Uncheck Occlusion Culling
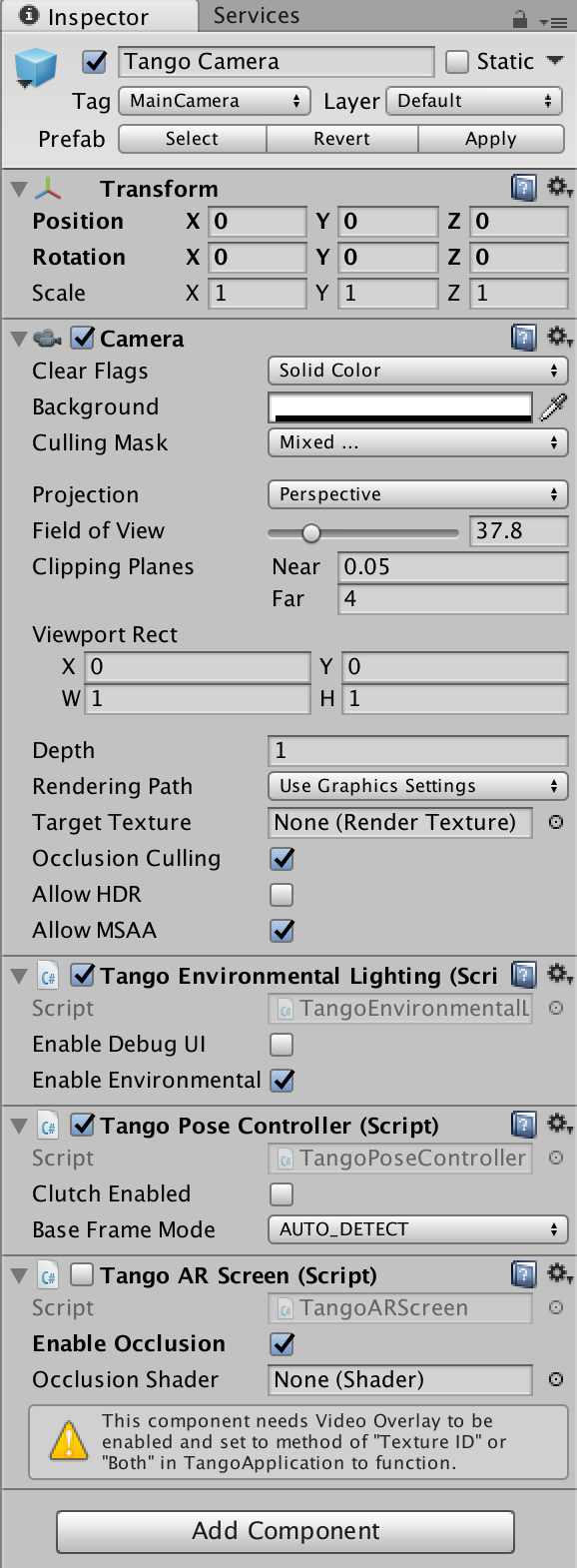 [x=283, y=858]
